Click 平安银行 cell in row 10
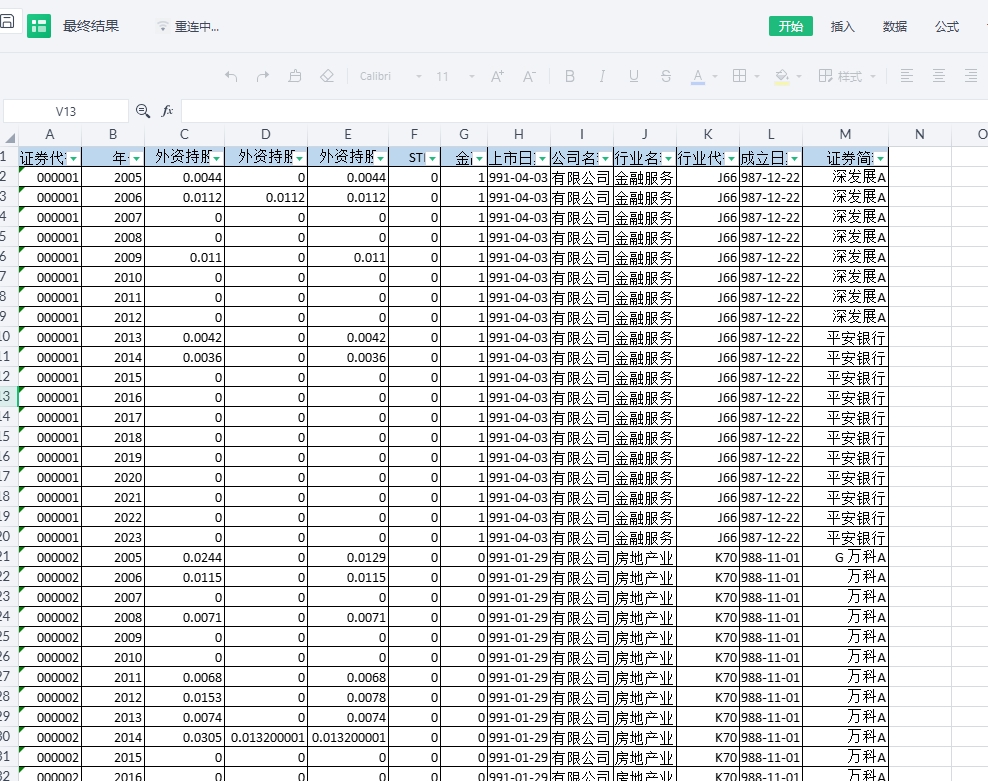 [x=846, y=337]
